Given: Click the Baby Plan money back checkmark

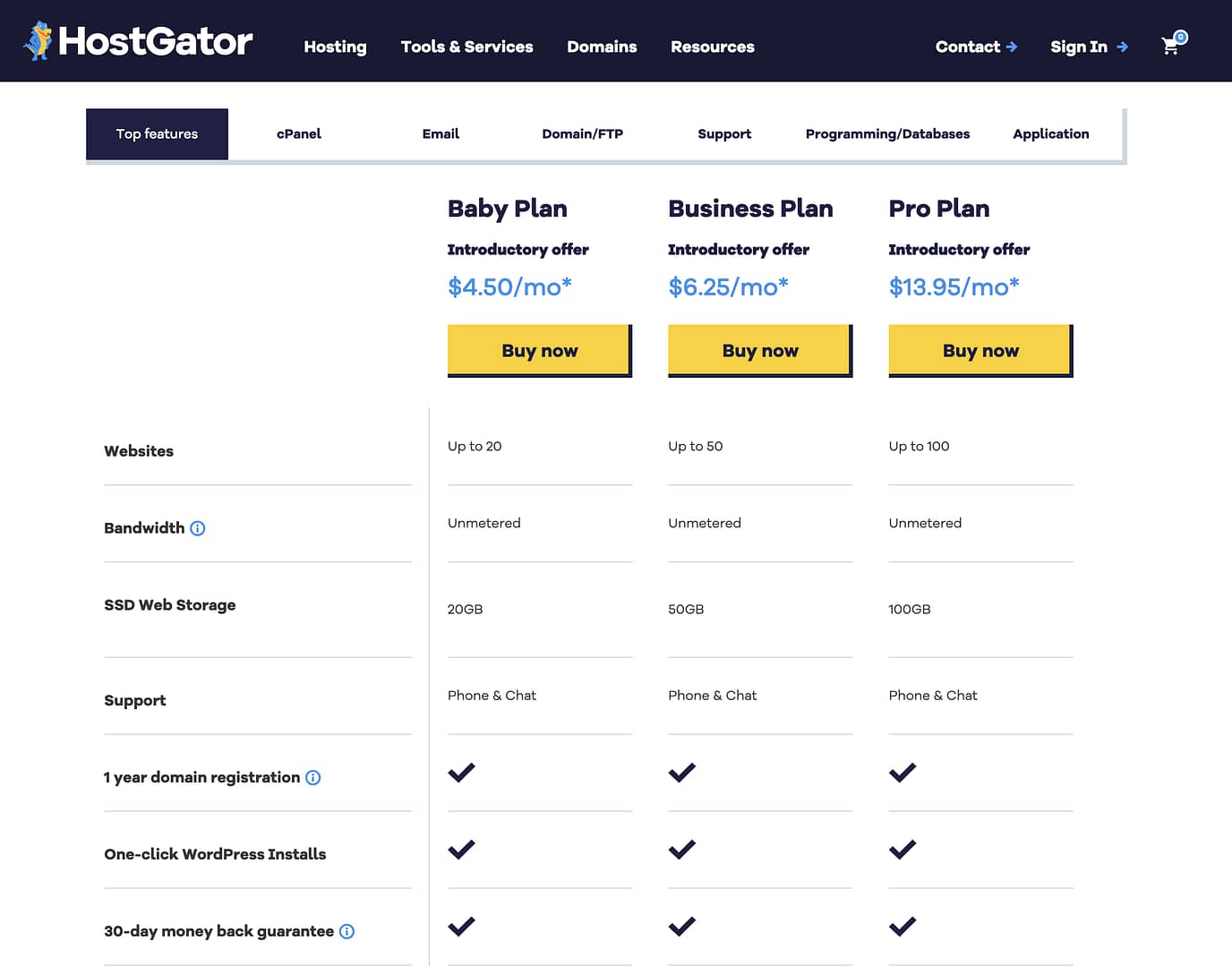Looking at the screenshot, I should 461,926.
